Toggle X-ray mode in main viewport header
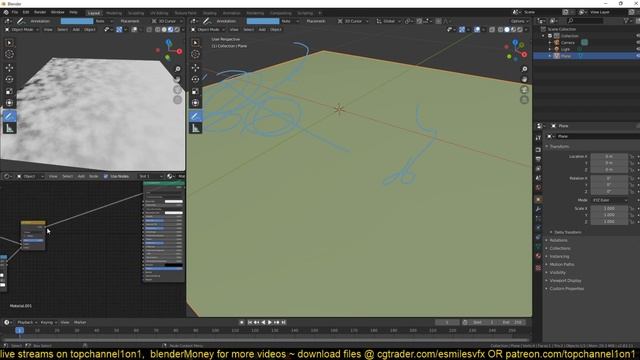The image size is (640, 360). tap(492, 29)
